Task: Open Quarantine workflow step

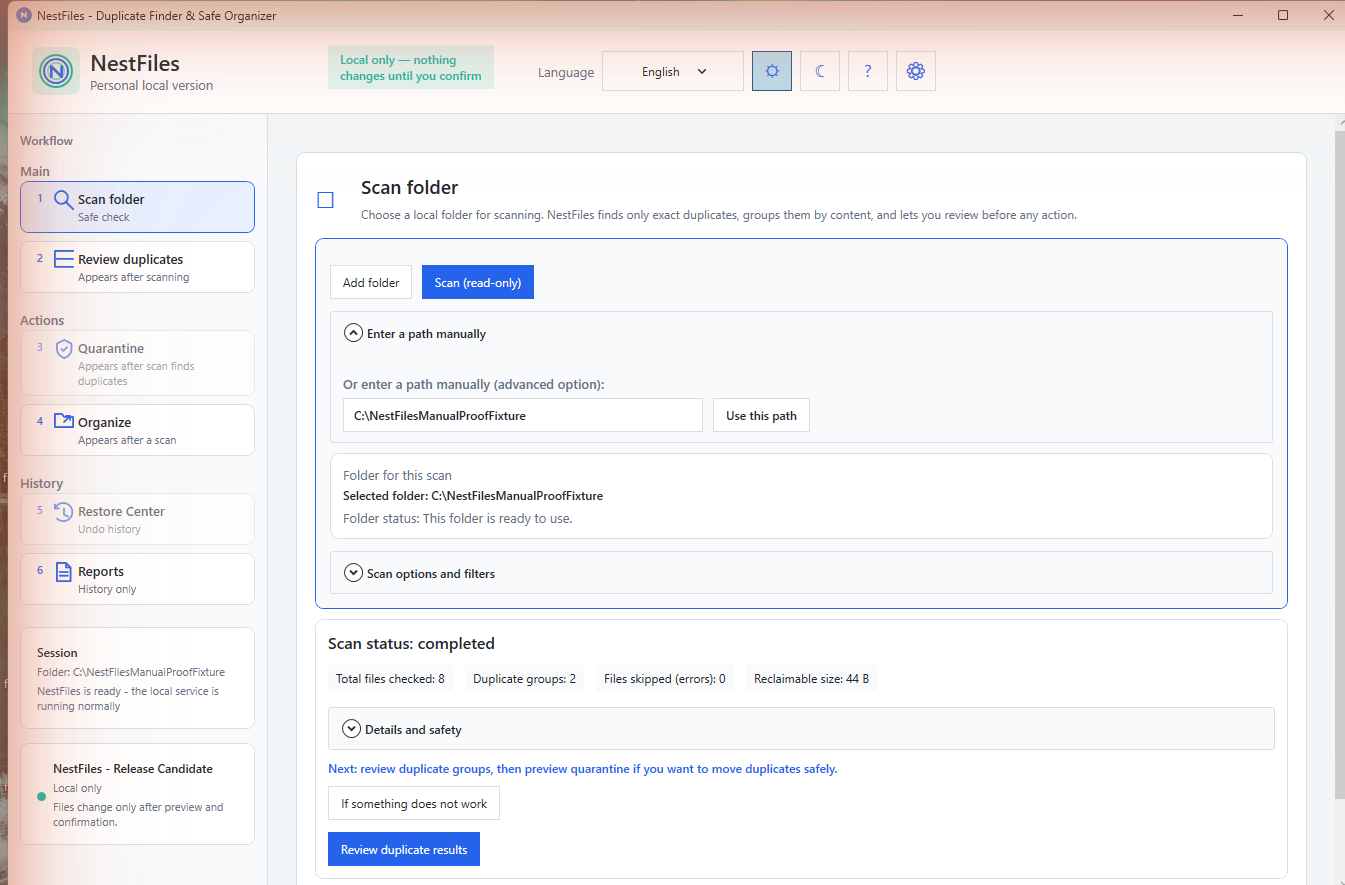Action: 138,363
